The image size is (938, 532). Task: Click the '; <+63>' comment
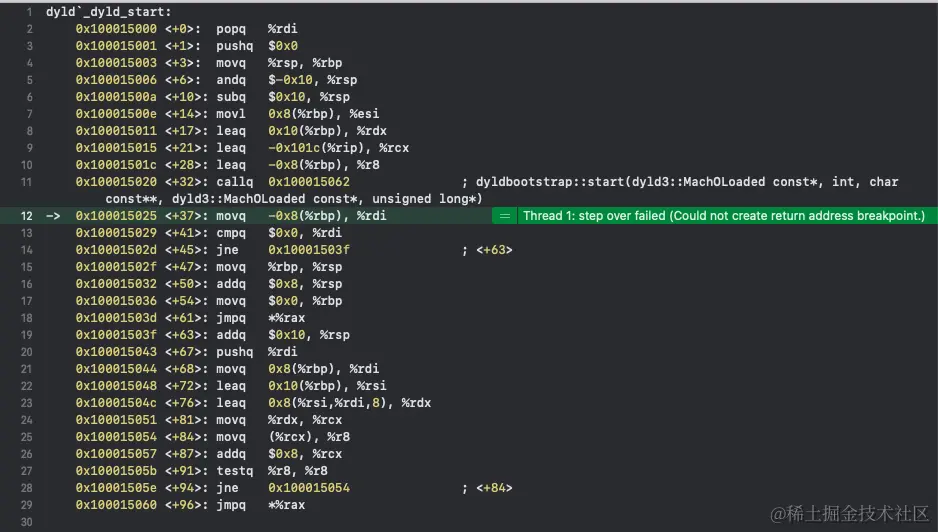pyautogui.click(x=487, y=250)
